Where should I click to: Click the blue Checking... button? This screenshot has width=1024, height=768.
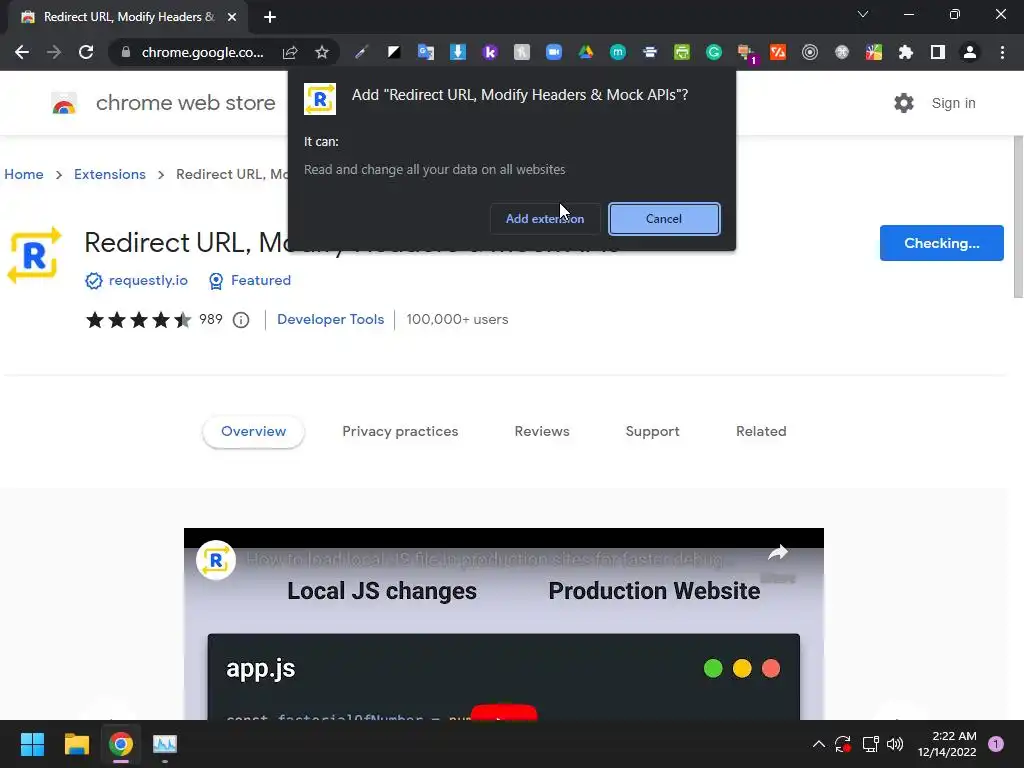click(941, 243)
